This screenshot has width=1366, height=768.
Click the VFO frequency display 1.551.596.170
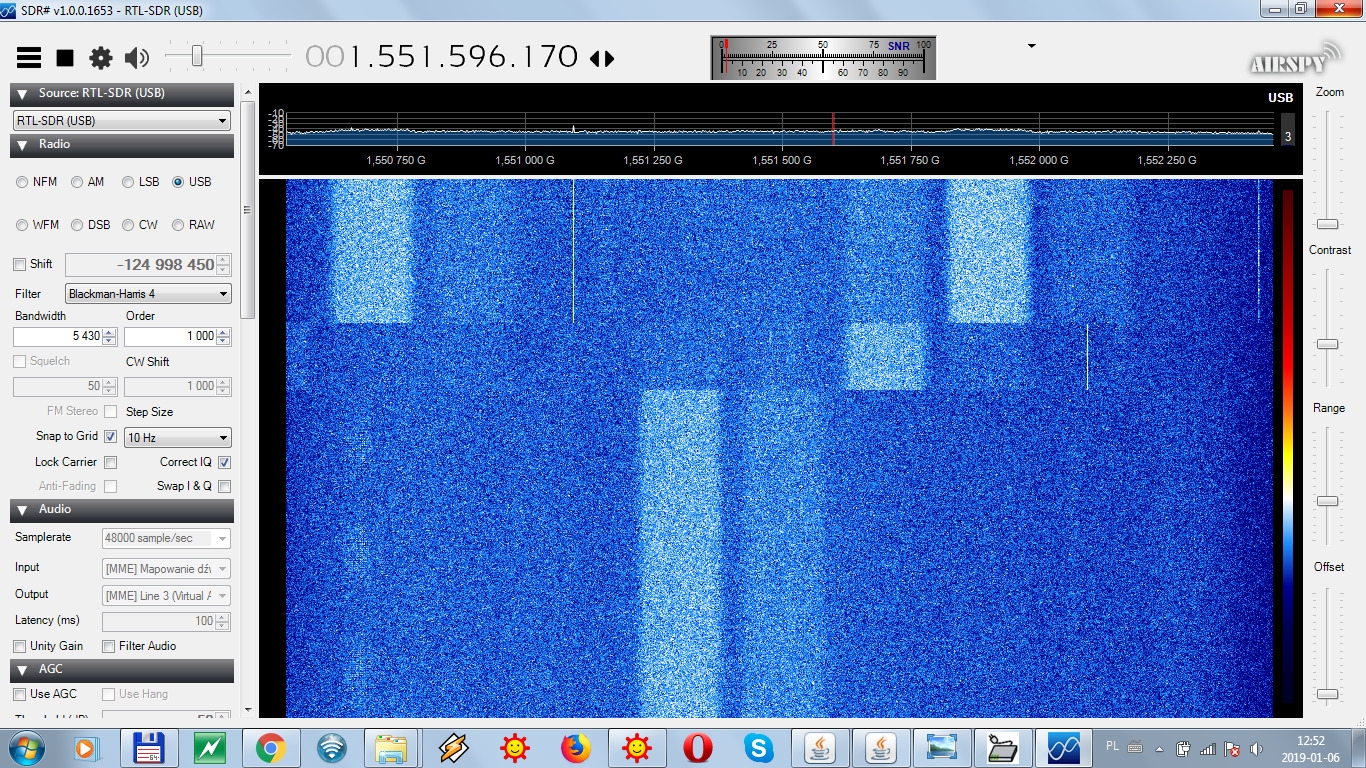pos(441,57)
